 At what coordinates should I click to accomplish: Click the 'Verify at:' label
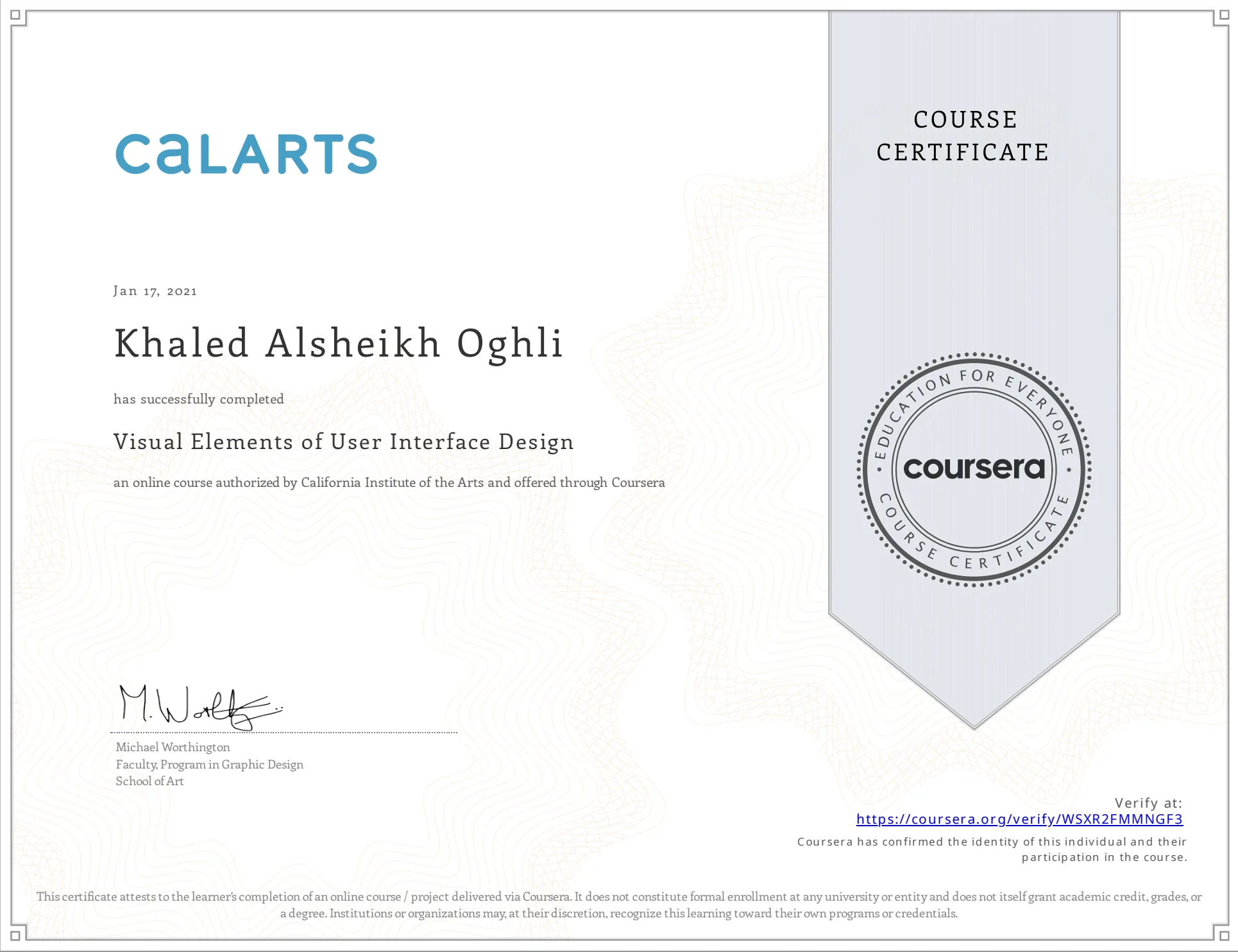pyautogui.click(x=1148, y=803)
